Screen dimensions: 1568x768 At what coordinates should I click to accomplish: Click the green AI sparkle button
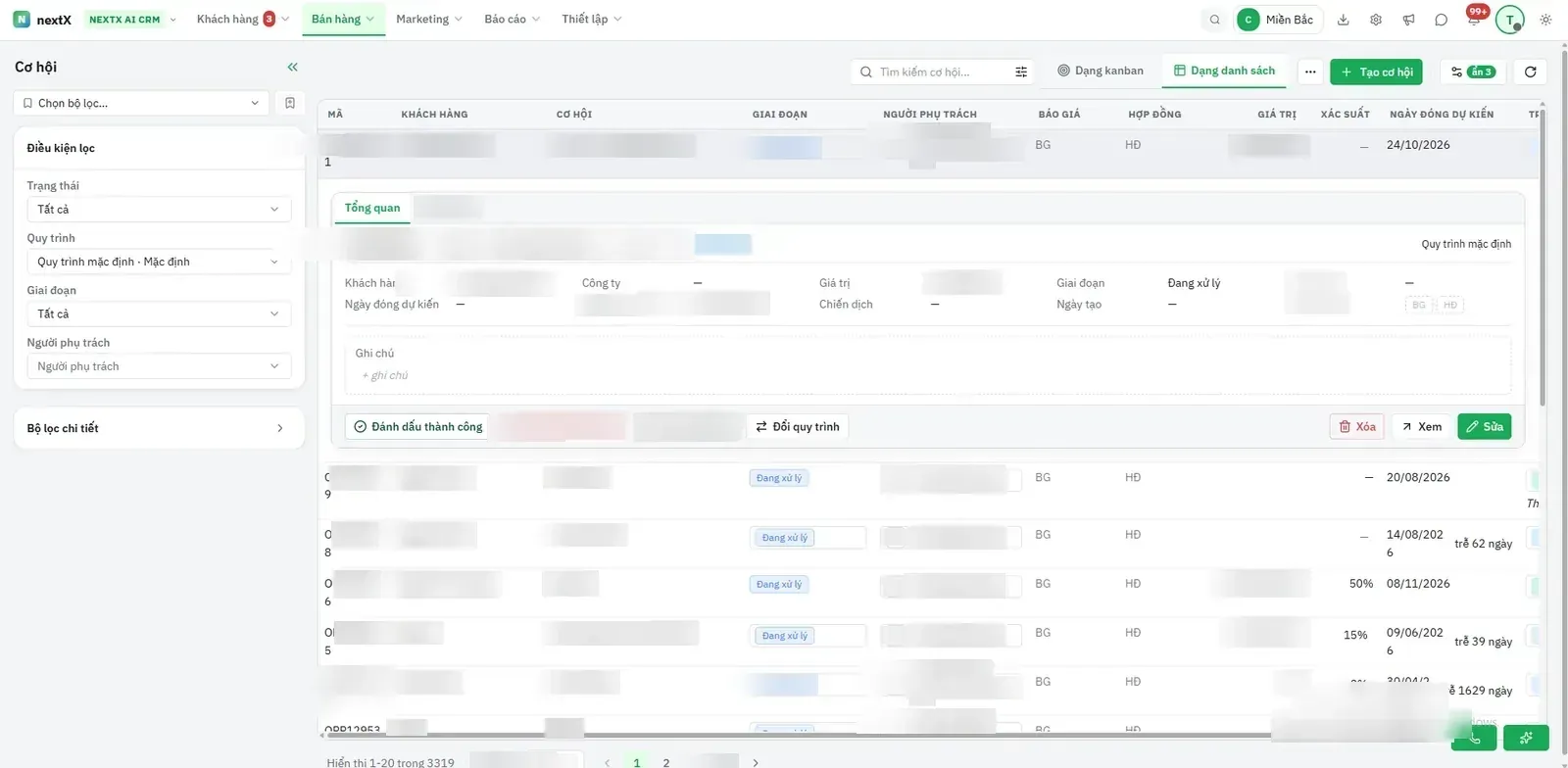click(x=1526, y=738)
